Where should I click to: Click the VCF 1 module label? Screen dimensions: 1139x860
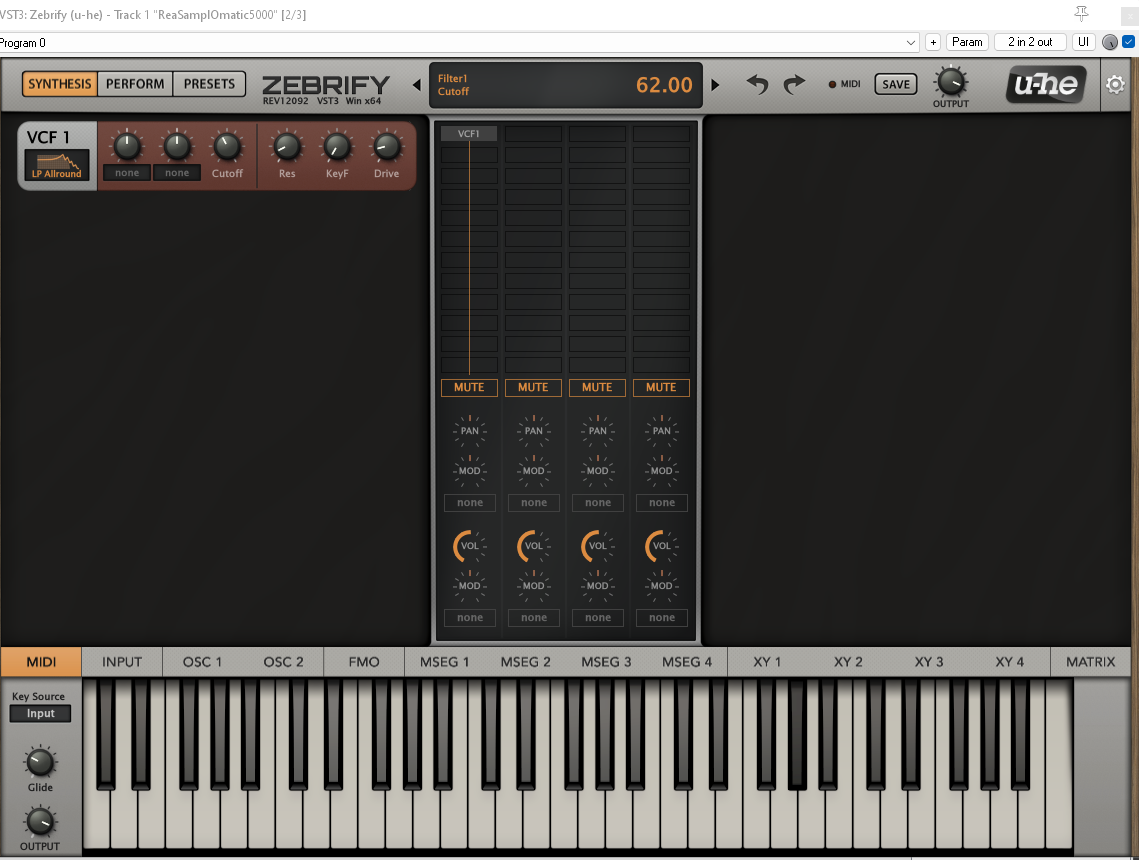pyautogui.click(x=48, y=137)
